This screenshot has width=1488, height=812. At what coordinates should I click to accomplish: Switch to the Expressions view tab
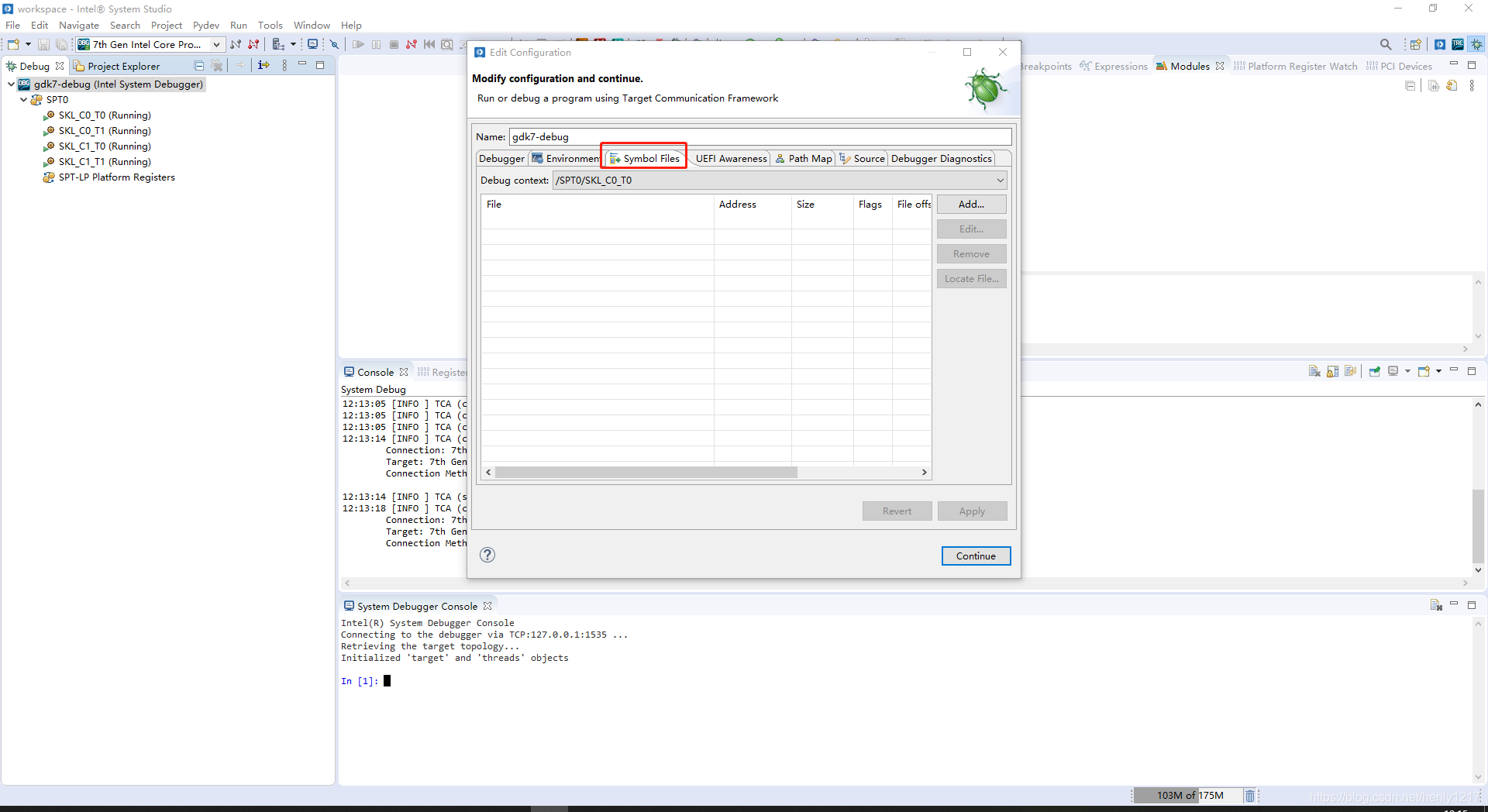pos(1113,66)
